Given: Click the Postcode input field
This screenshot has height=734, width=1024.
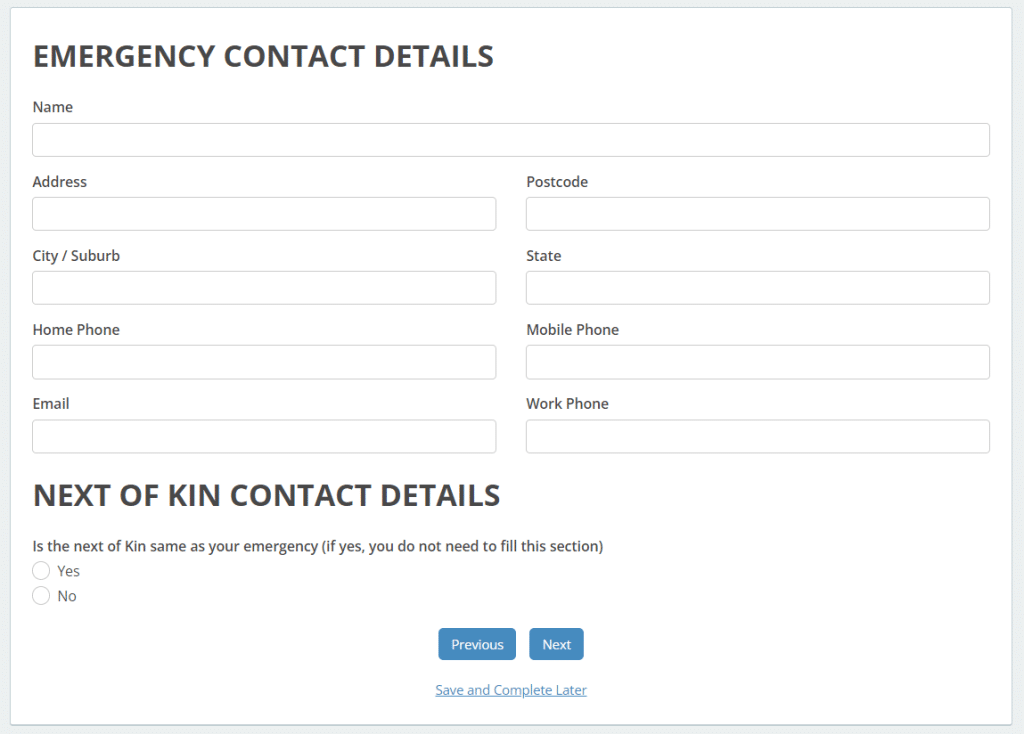Looking at the screenshot, I should coord(757,213).
